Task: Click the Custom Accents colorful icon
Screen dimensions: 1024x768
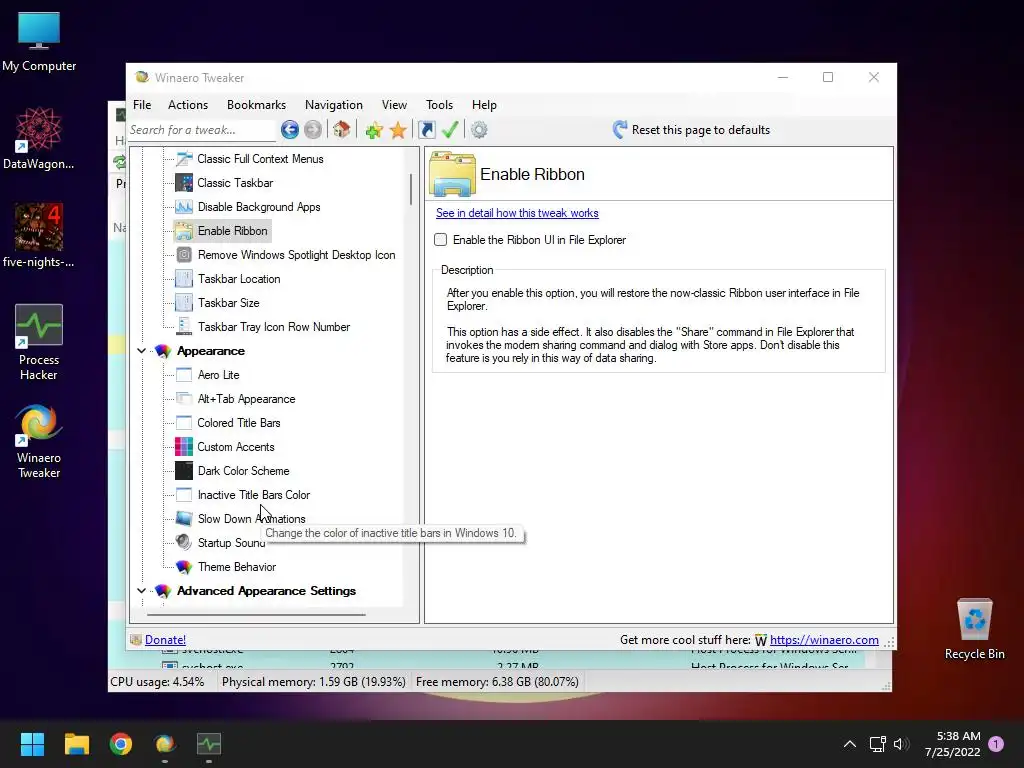Action: 184,447
